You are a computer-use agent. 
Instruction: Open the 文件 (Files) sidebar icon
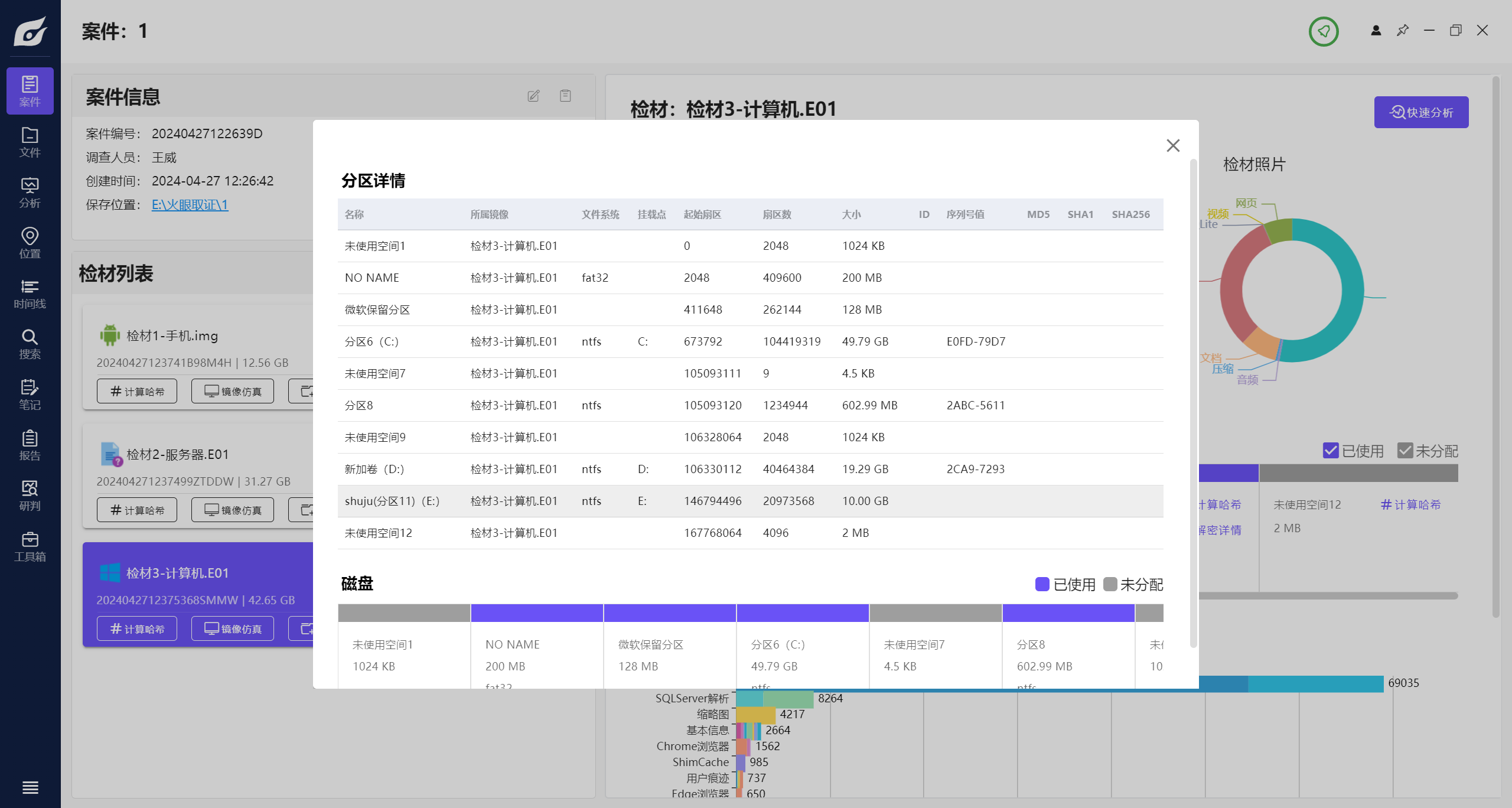click(x=30, y=142)
